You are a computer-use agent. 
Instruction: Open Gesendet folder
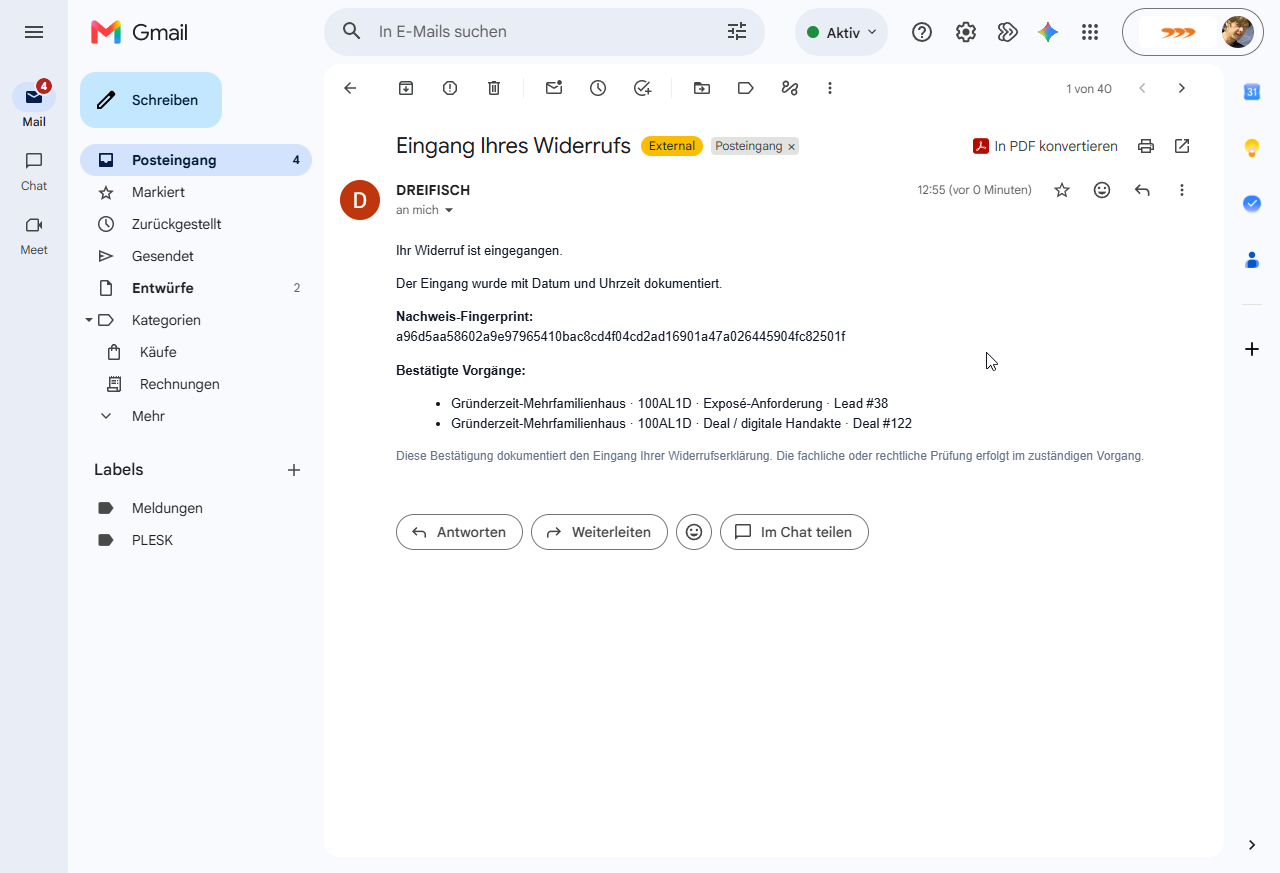(x=196, y=256)
